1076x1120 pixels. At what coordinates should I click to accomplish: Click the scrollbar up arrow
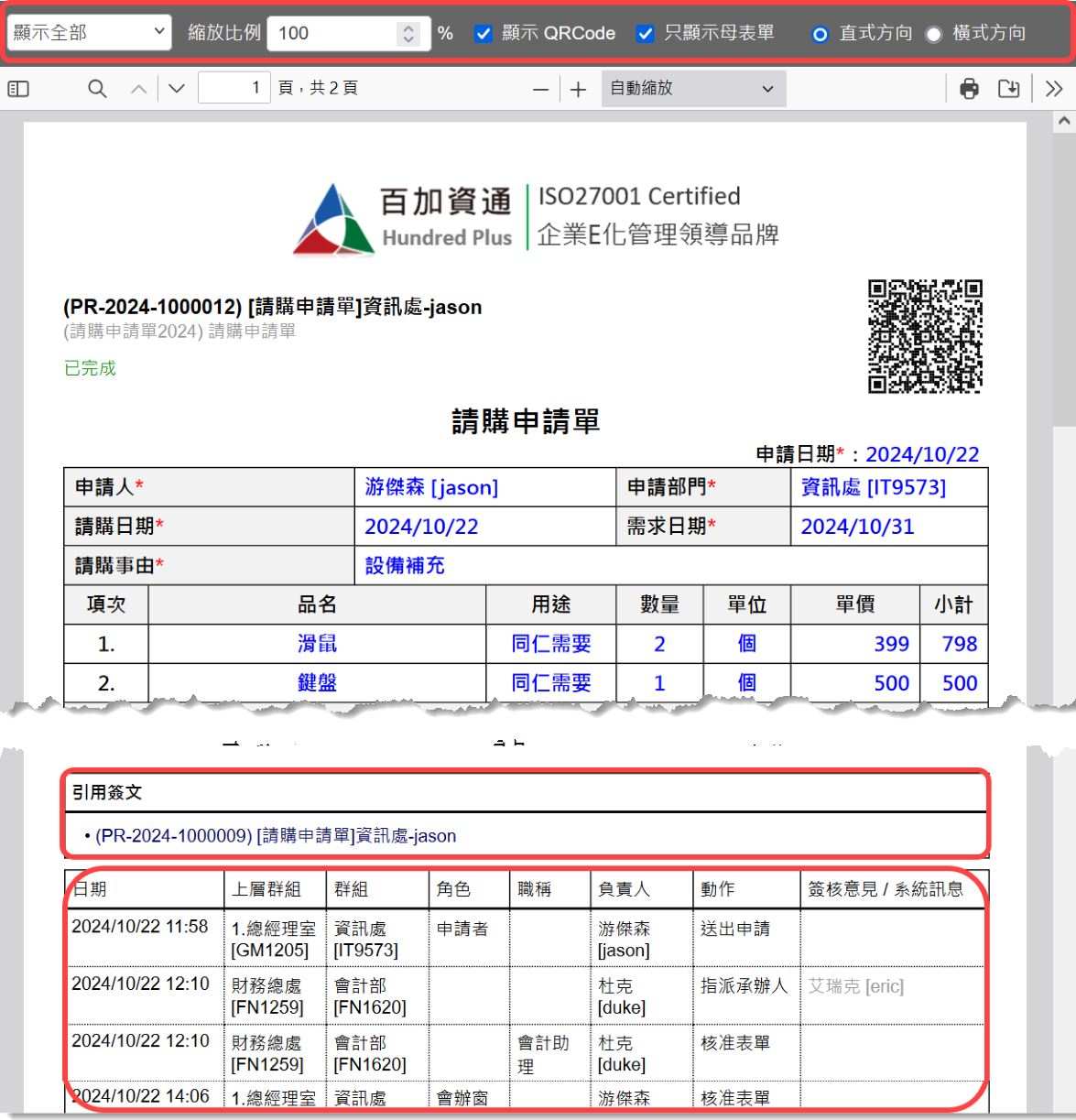1063,121
